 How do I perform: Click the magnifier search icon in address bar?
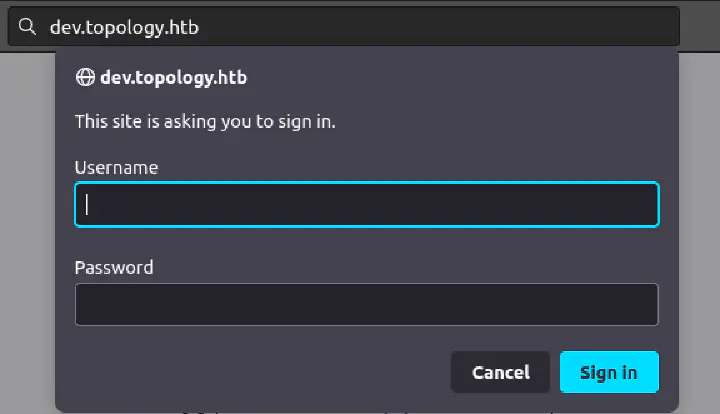tap(26, 27)
